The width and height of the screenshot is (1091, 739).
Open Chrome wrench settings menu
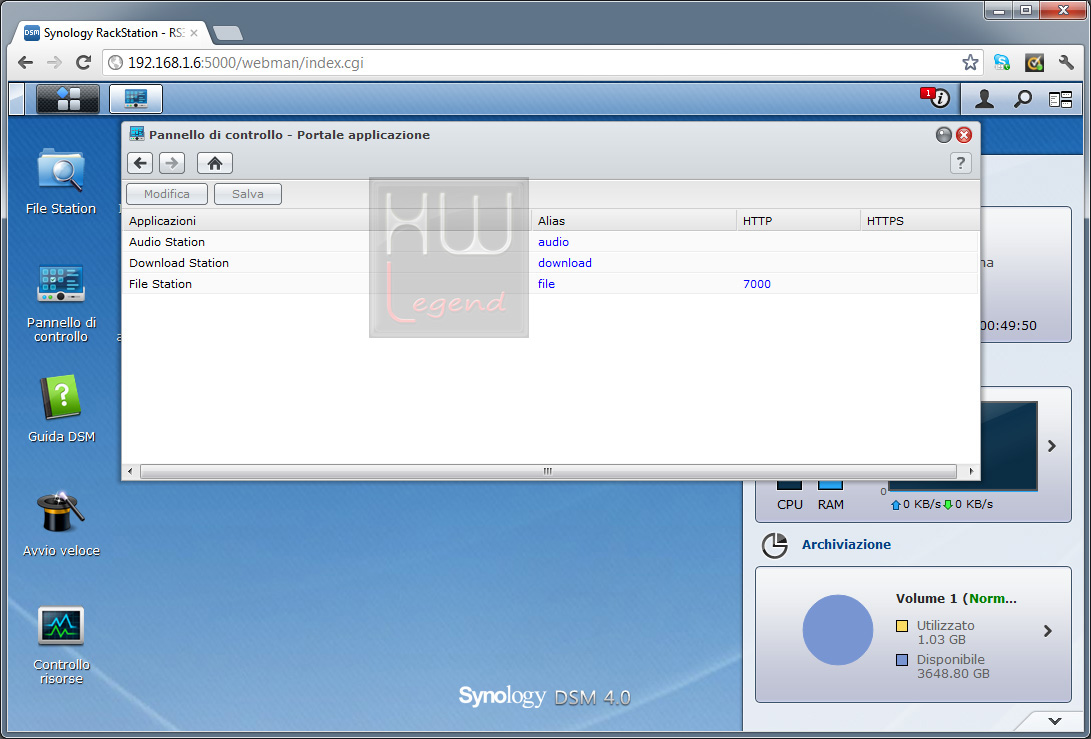[1066, 63]
